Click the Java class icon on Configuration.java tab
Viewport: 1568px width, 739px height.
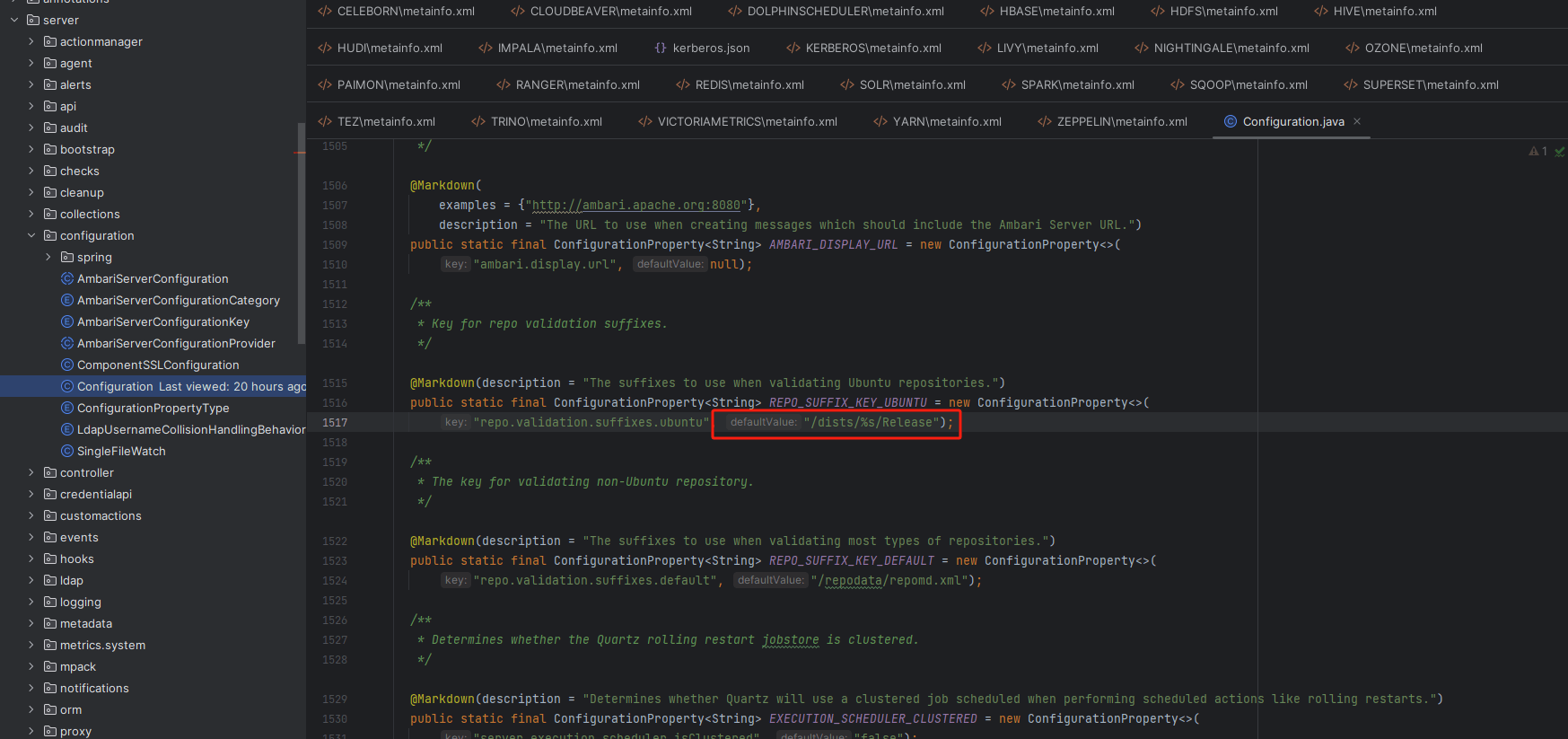click(x=1231, y=121)
